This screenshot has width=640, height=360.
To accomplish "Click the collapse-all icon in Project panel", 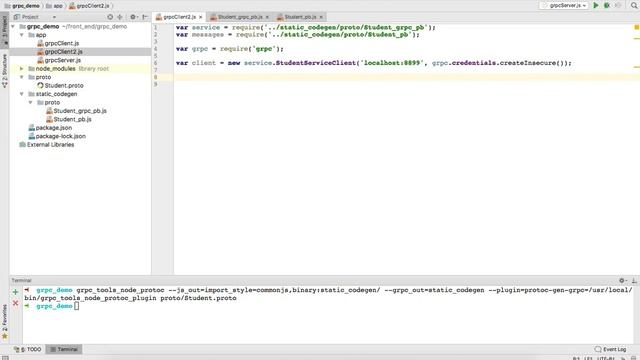I will (120, 17).
